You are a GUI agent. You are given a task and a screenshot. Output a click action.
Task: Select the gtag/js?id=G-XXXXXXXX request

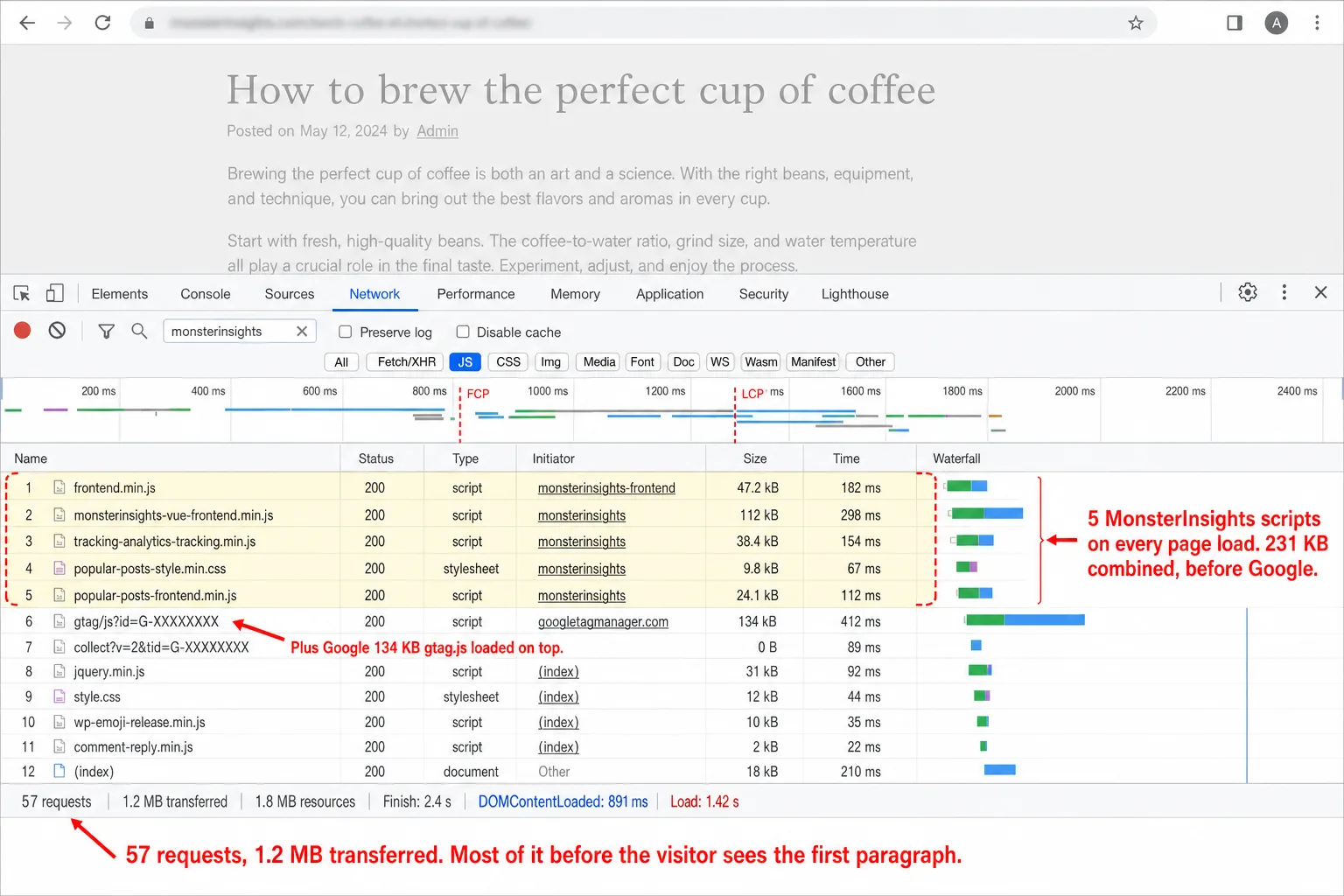[146, 622]
